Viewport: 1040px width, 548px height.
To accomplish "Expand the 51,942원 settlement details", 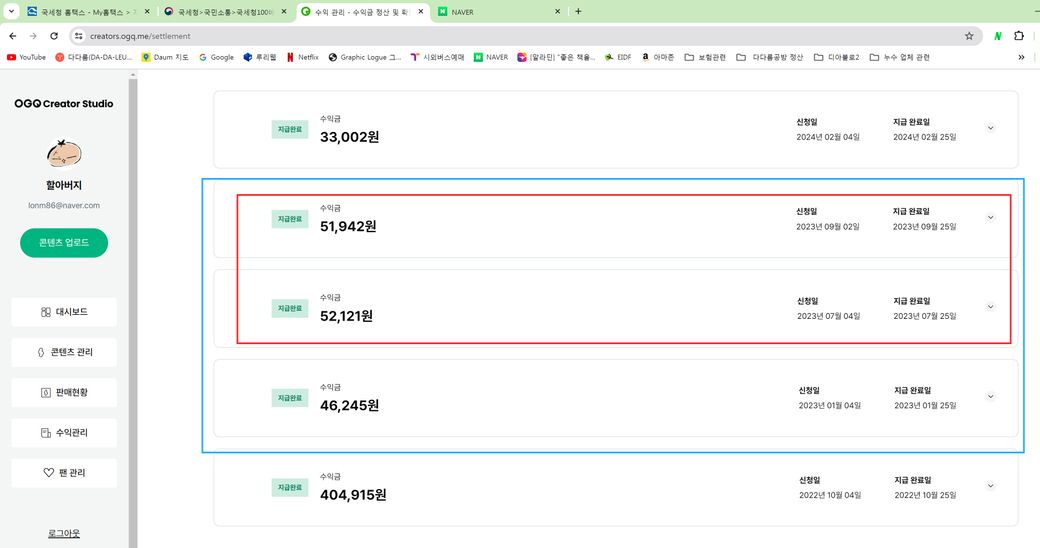I will [990, 218].
